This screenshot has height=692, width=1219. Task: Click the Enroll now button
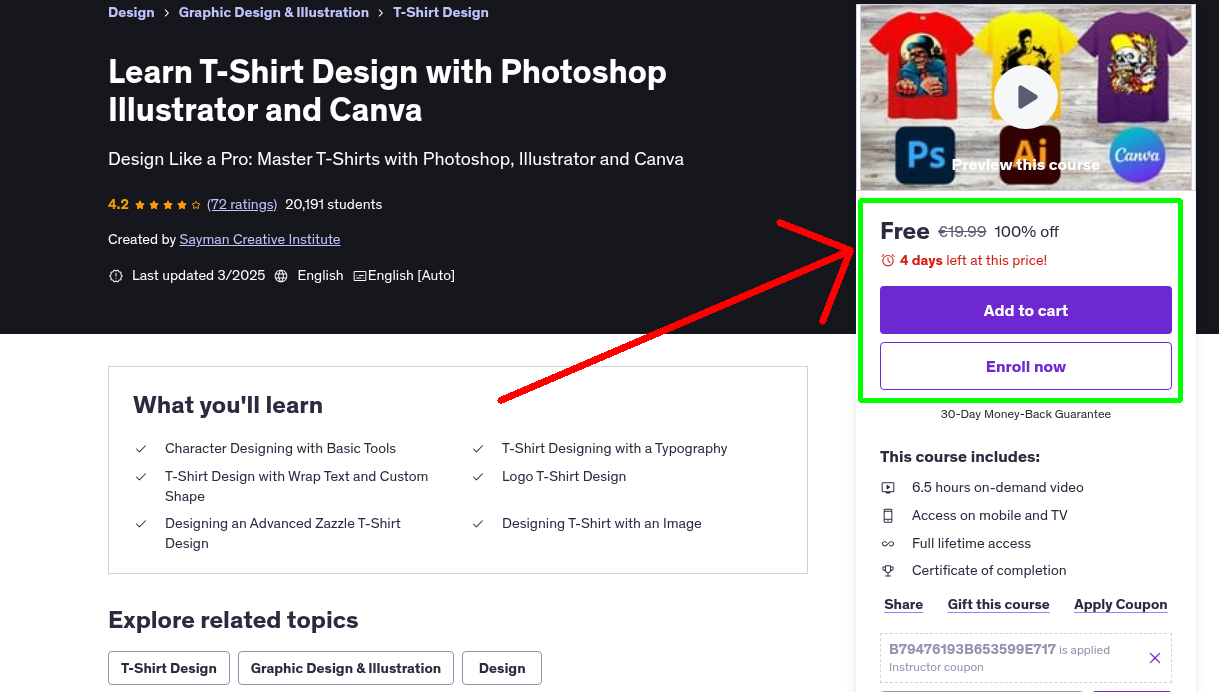coord(1026,366)
